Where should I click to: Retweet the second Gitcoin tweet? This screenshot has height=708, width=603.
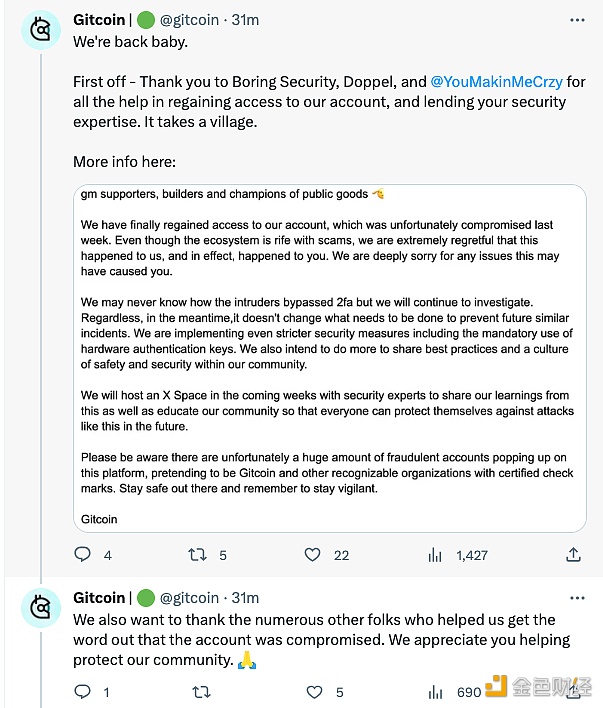(201, 692)
